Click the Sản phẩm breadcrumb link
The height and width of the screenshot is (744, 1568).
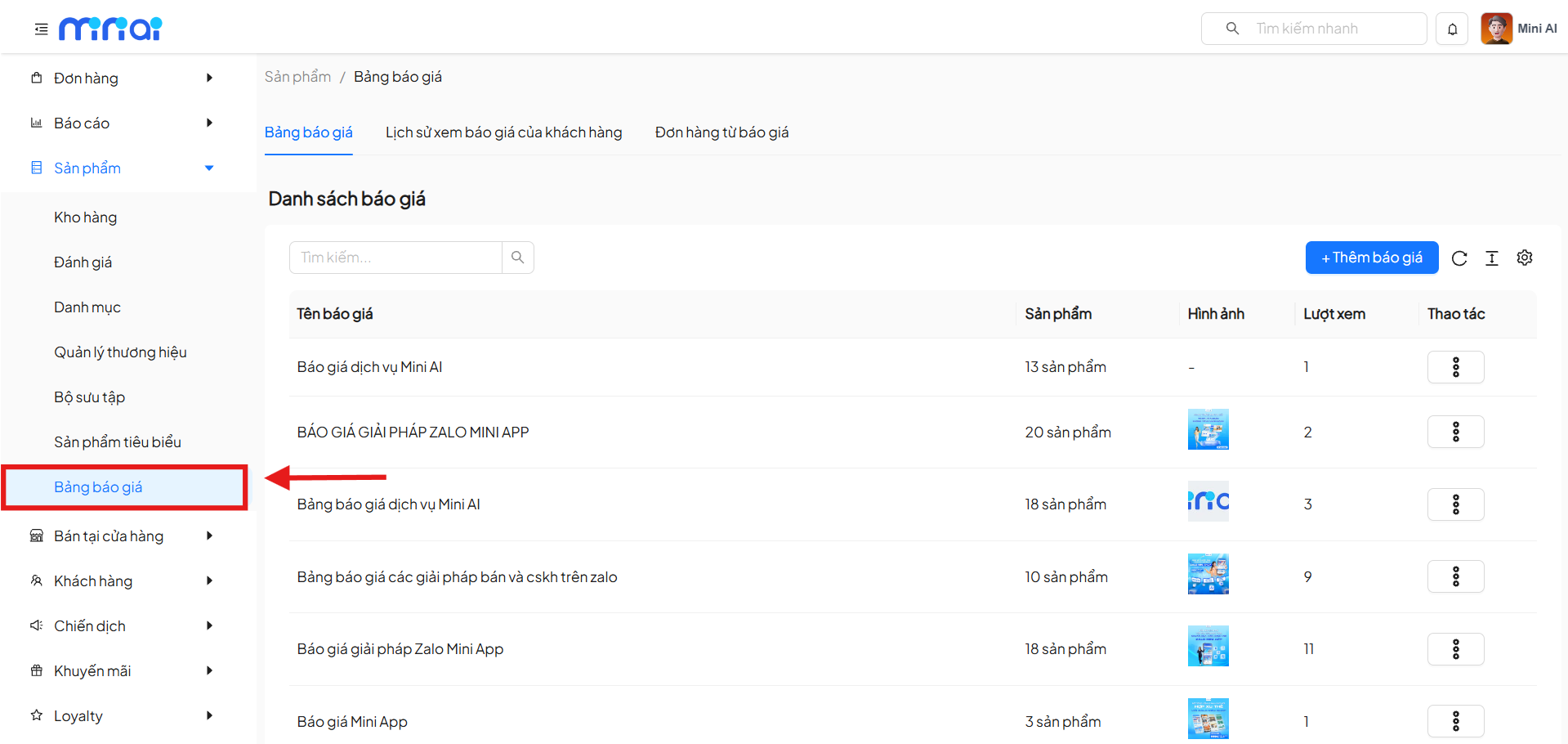coord(297,77)
